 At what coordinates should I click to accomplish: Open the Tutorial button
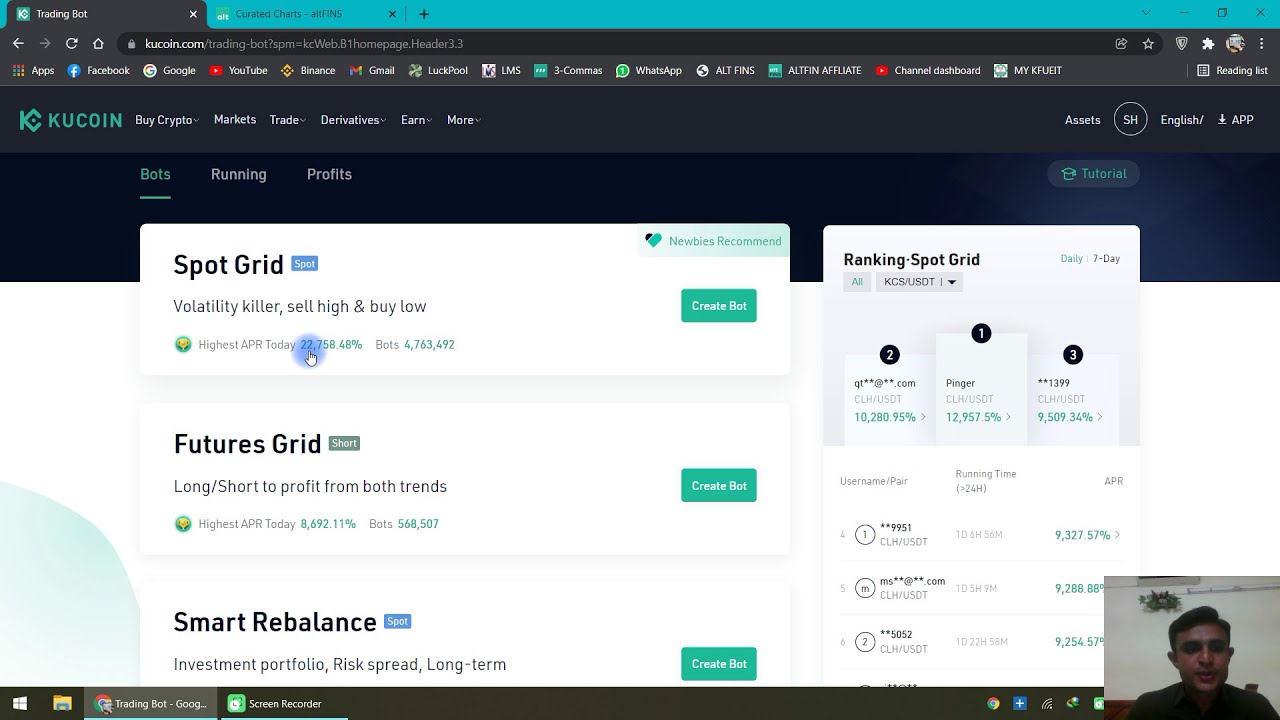[x=1094, y=174]
